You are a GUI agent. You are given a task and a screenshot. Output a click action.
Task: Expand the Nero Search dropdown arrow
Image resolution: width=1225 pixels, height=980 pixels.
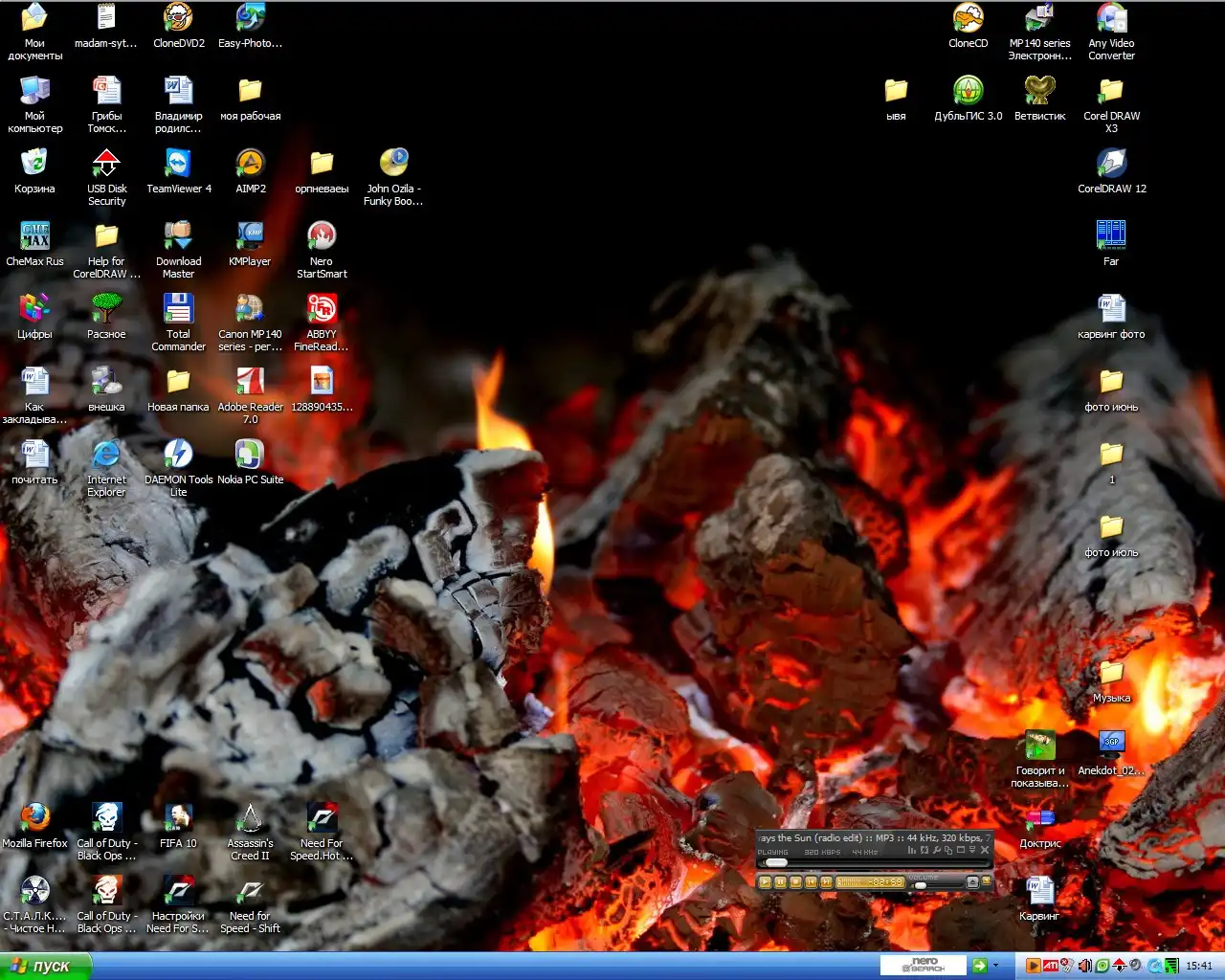[x=995, y=965]
